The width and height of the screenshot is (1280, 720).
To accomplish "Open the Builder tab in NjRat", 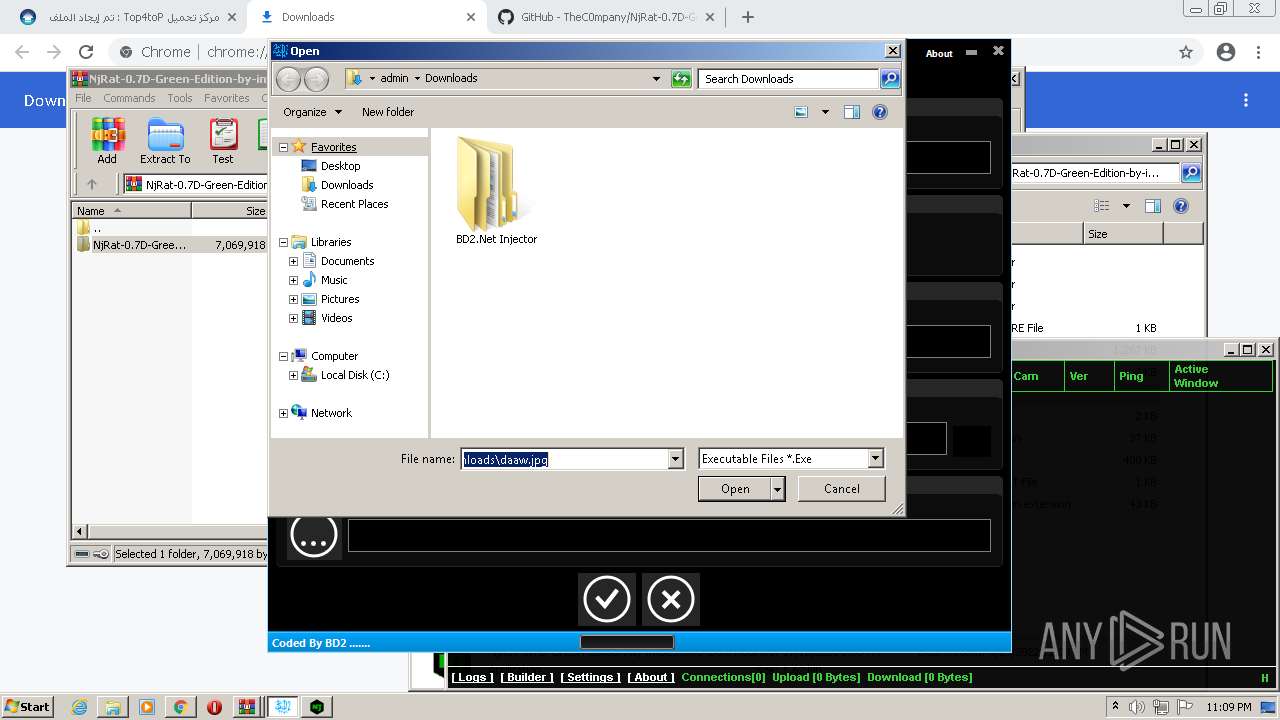I will point(526,677).
